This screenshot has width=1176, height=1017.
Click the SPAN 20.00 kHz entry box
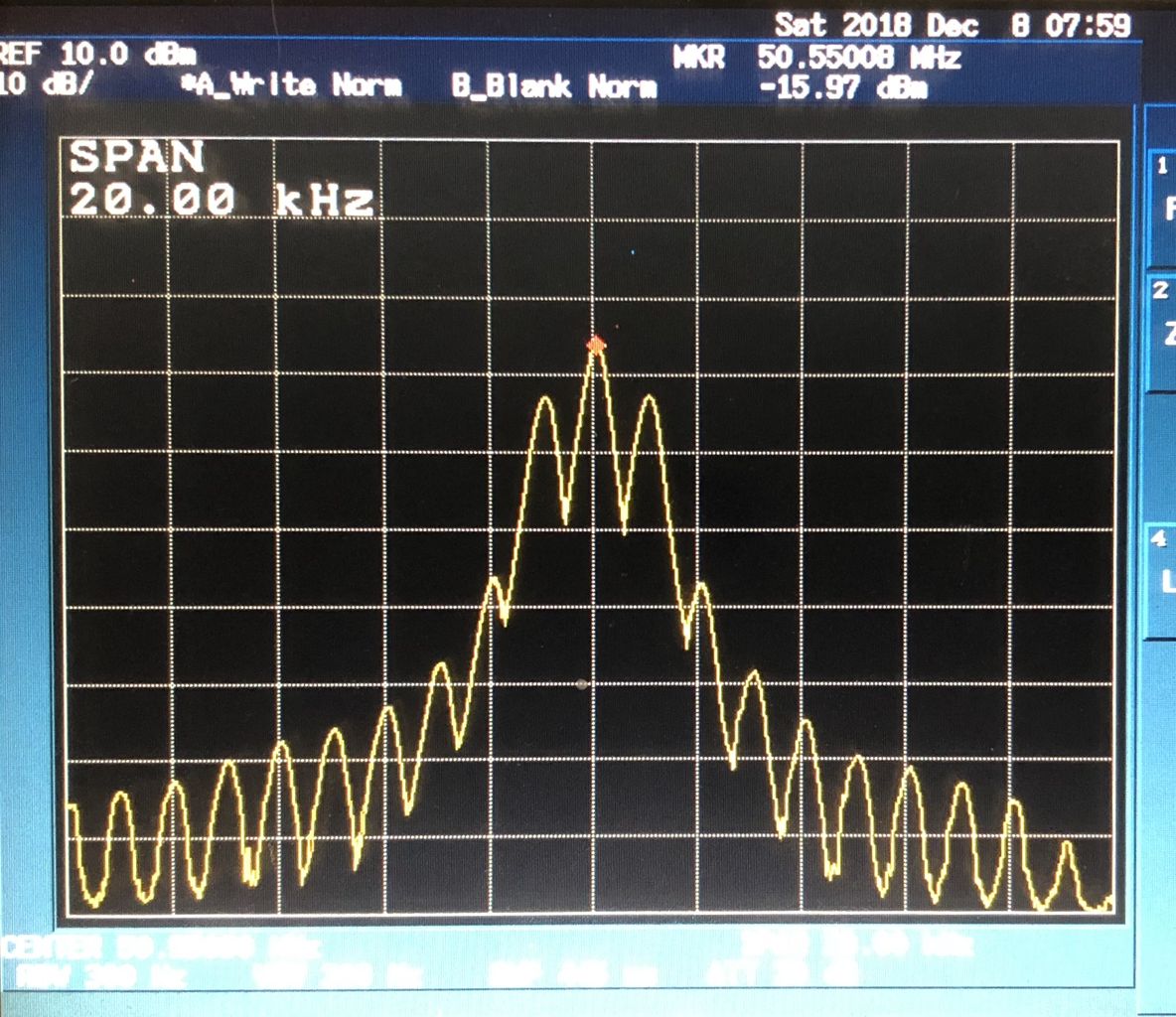(x=221, y=179)
